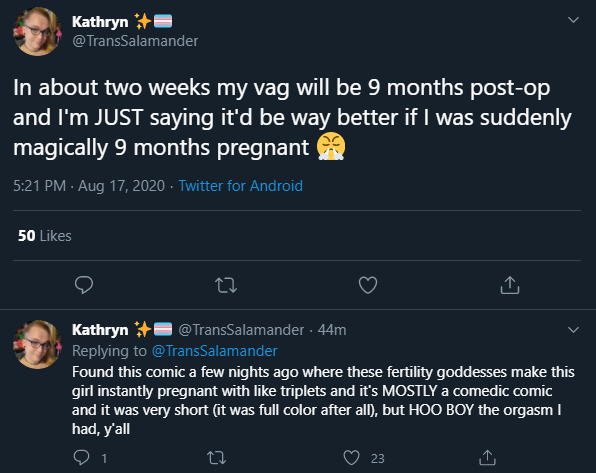The image size is (596, 473).
Task: Click the Kathryn name on reply tweet
Action: point(100,330)
